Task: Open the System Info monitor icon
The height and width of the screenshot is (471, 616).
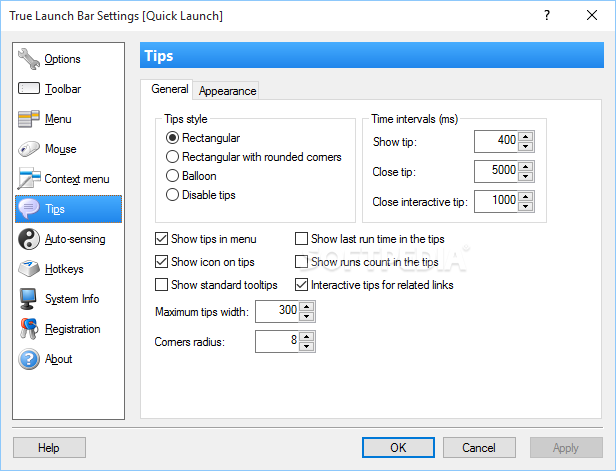Action: [x=29, y=299]
